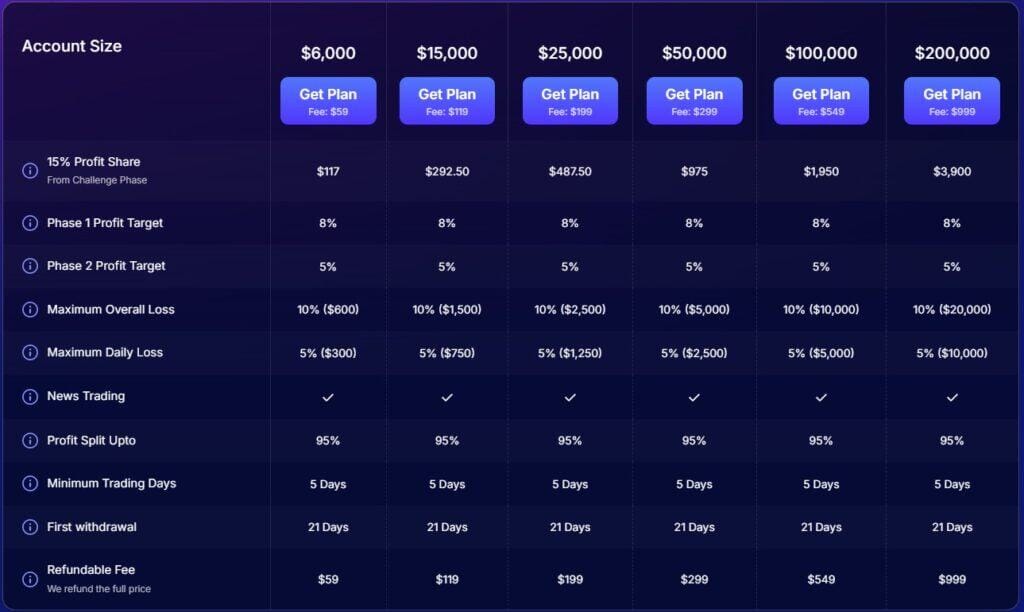Viewport: 1024px width, 612px height.
Task: Click Get Plan for the $15,000 account
Action: click(x=446, y=100)
